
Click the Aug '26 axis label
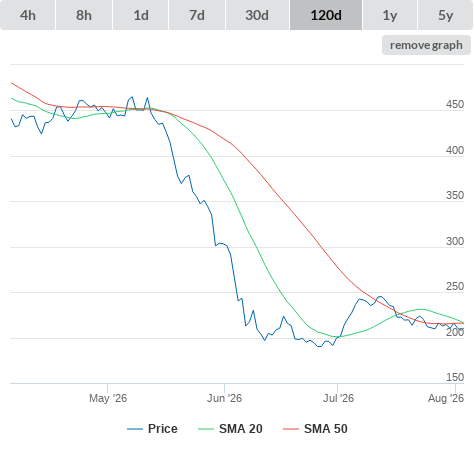(446, 398)
